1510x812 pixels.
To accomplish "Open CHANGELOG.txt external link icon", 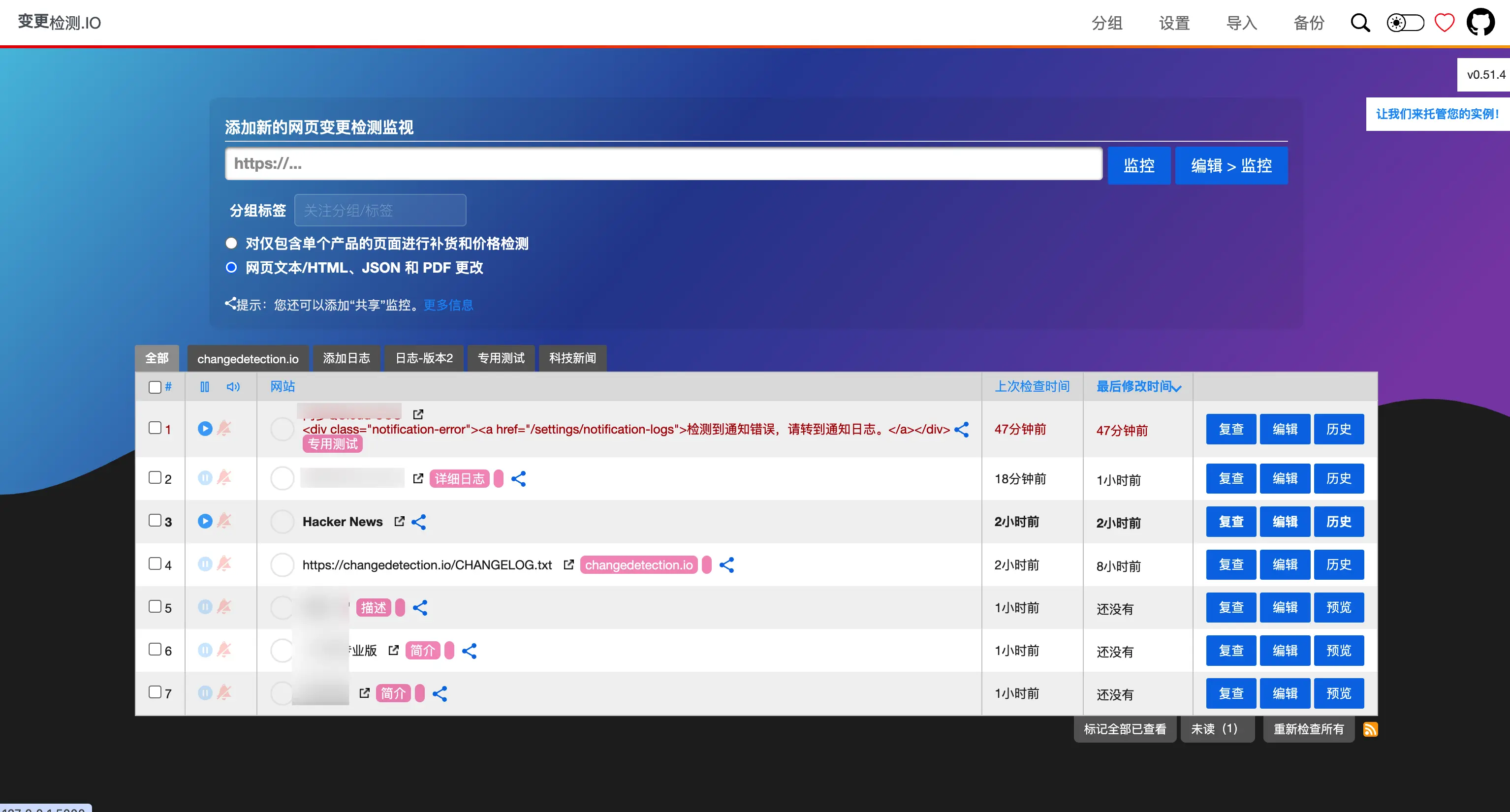I will point(568,564).
